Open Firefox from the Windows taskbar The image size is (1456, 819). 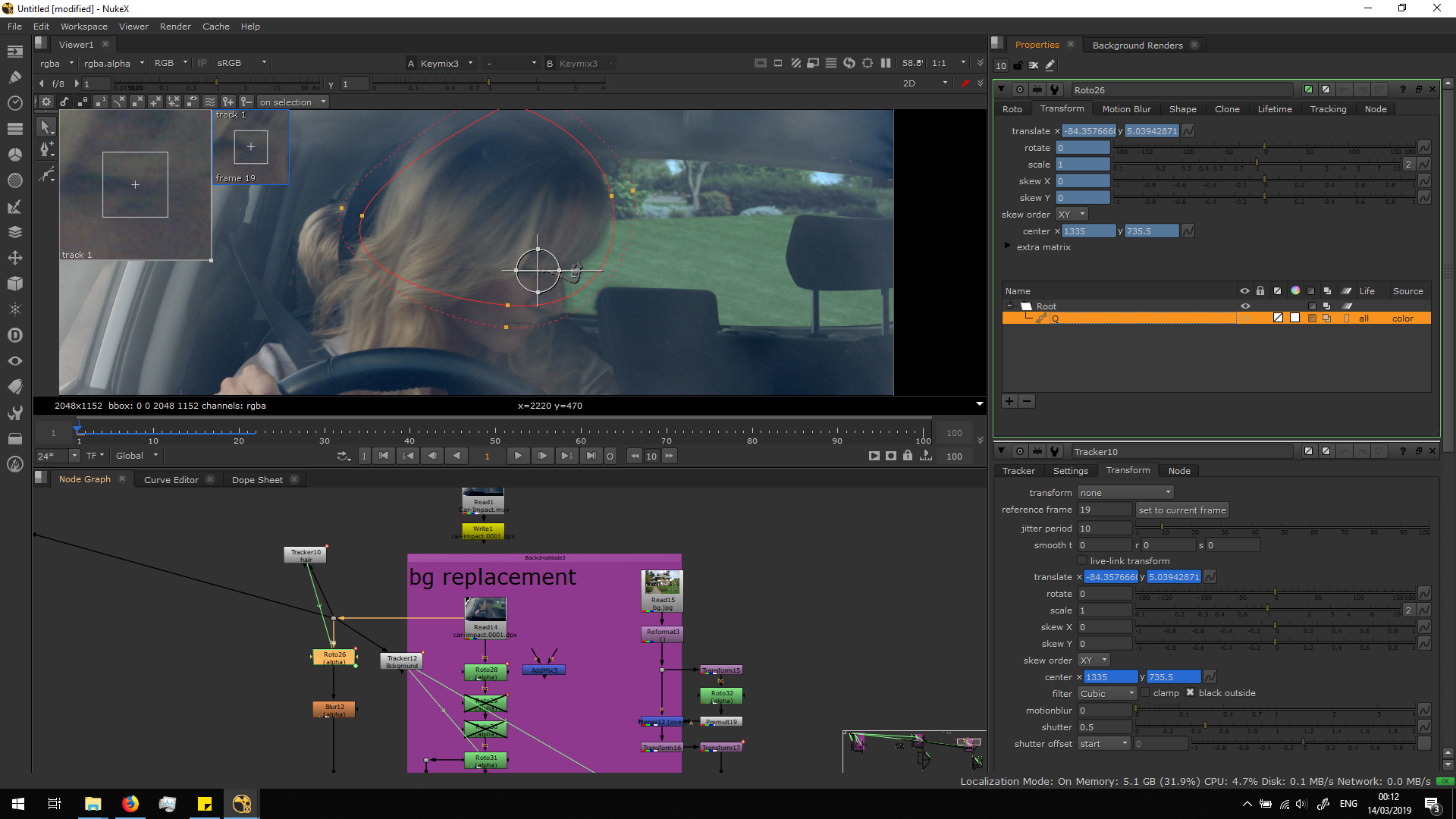coord(130,804)
